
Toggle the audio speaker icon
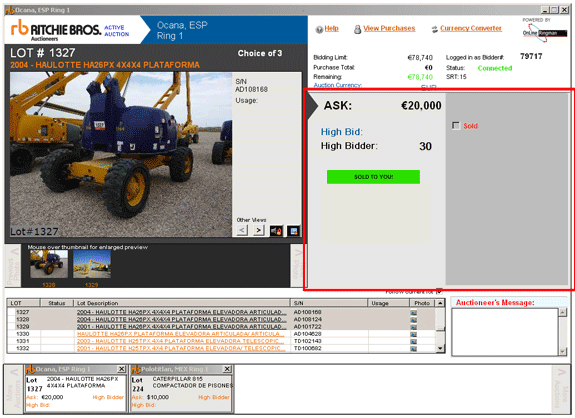click(276, 231)
